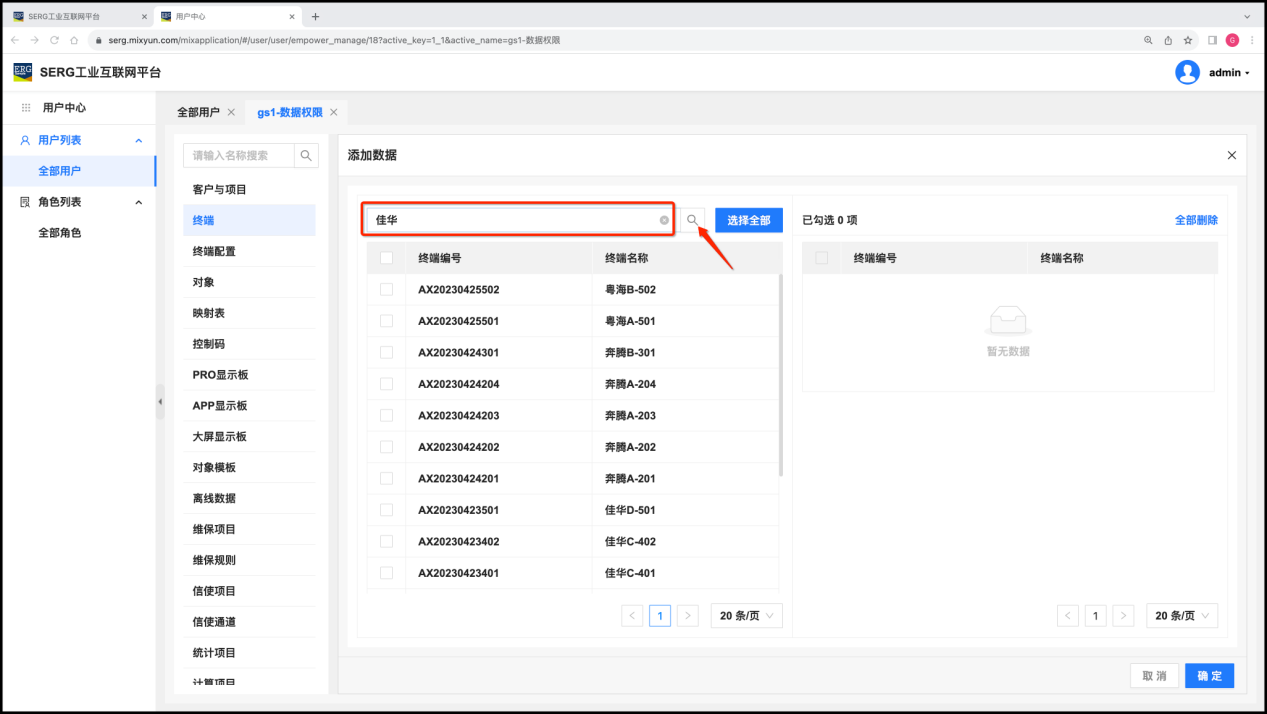Close the 添加数据 dialog with the X icon
The image size is (1267, 714).
(x=1231, y=155)
